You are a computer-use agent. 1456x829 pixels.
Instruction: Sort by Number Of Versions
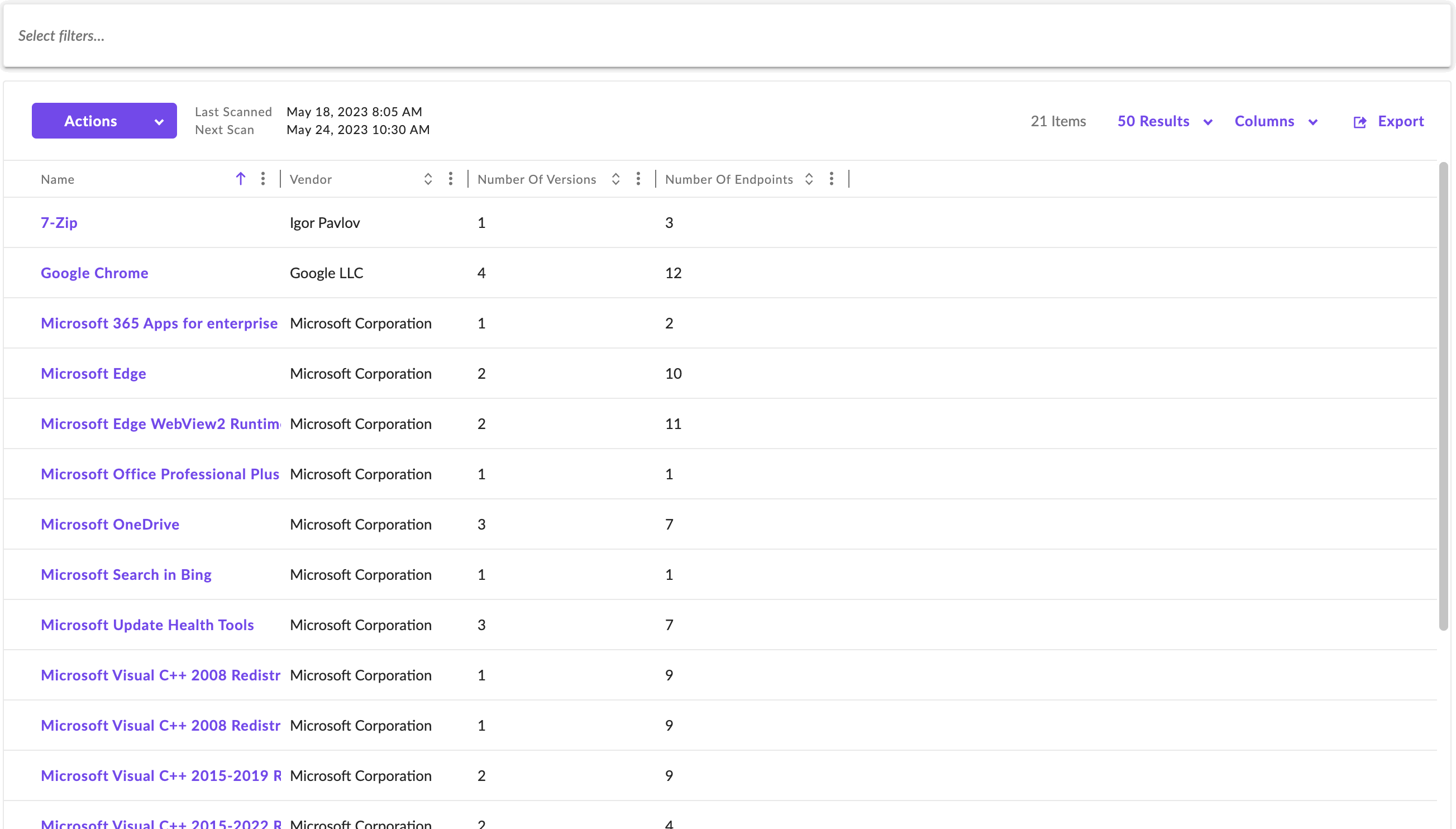coord(615,179)
